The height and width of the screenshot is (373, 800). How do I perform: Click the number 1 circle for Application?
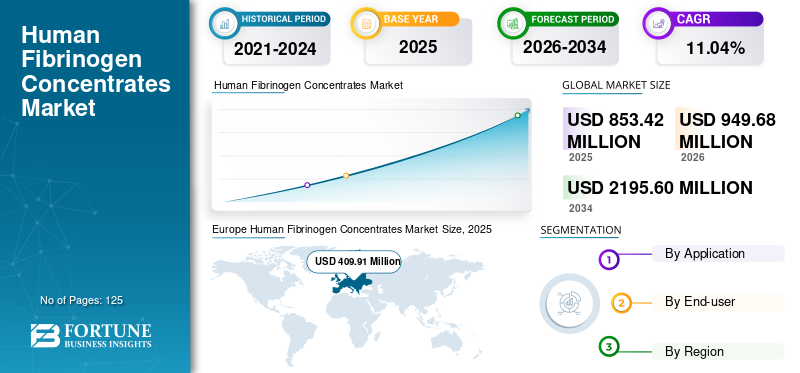(608, 260)
